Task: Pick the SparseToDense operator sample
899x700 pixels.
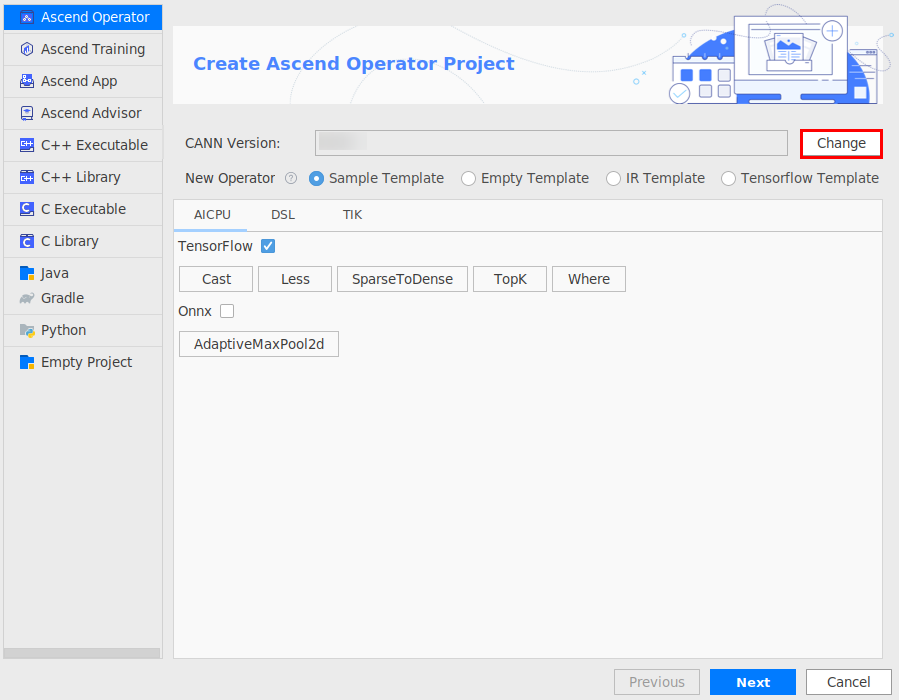Action: [402, 279]
